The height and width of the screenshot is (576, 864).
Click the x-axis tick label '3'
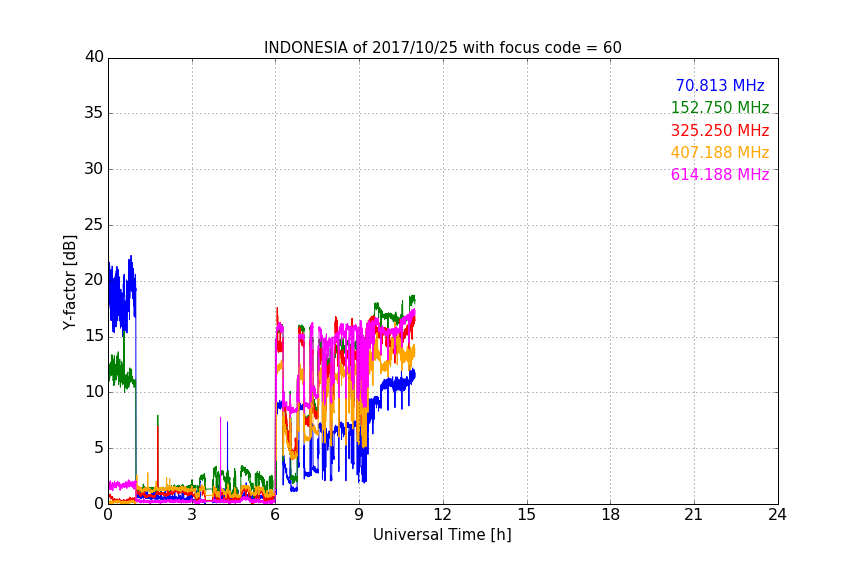(x=192, y=515)
